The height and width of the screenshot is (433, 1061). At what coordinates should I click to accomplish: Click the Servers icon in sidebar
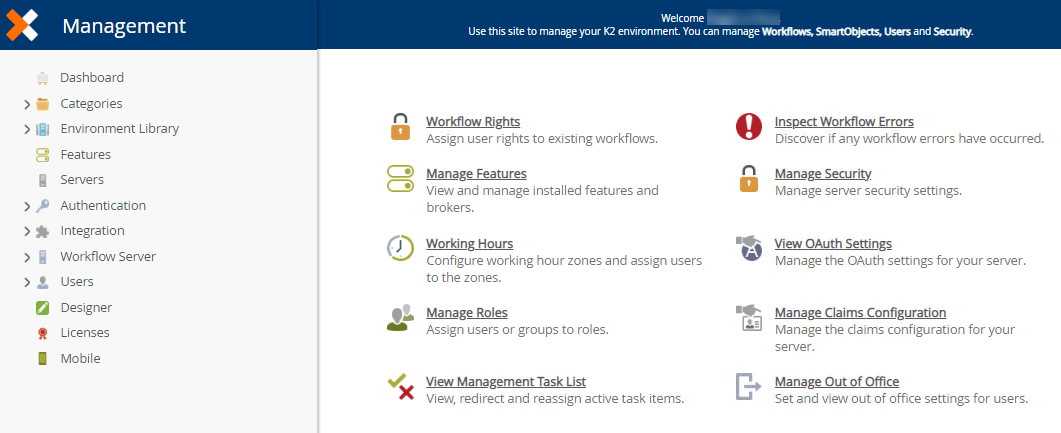click(43, 180)
